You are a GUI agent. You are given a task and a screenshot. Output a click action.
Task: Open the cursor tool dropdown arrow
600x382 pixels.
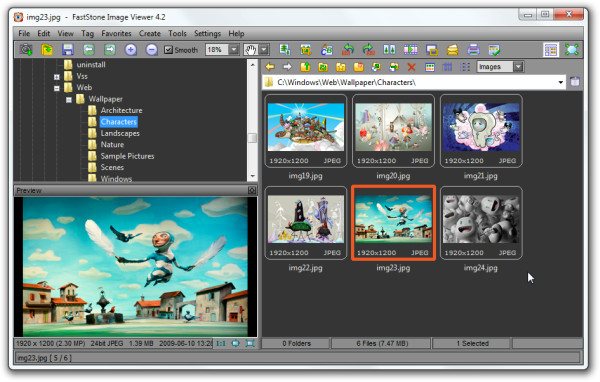(264, 49)
